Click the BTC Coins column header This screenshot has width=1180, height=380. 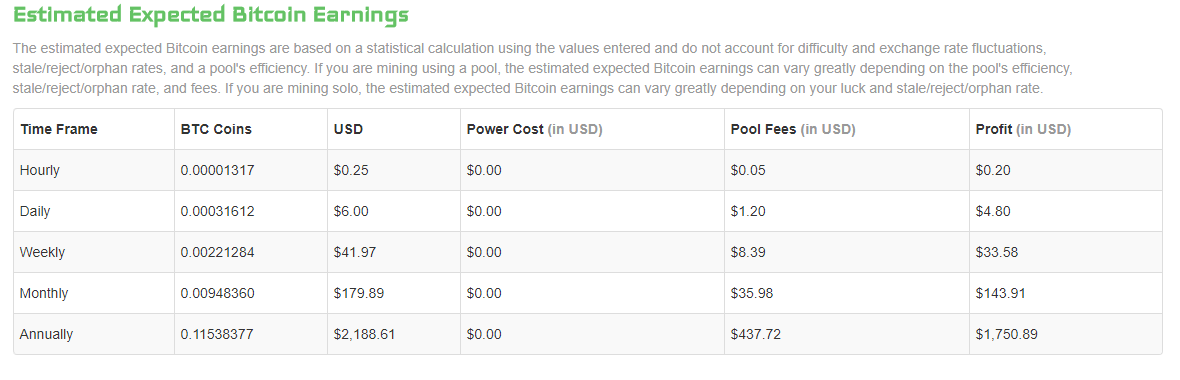click(x=216, y=129)
